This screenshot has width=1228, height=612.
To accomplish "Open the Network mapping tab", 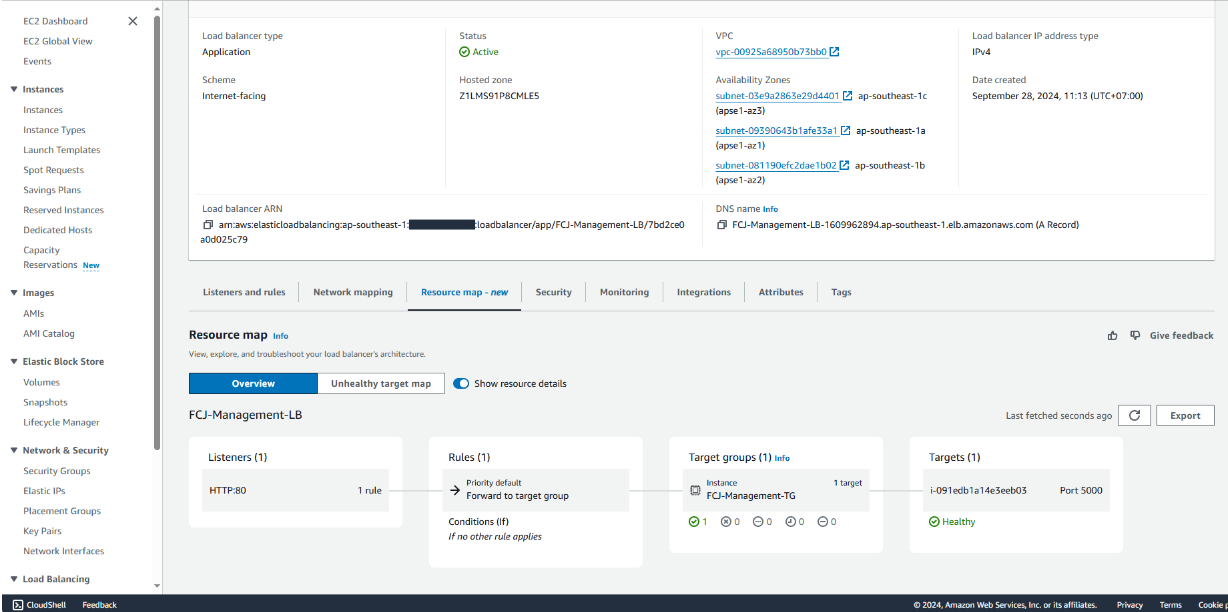I will 353,292.
